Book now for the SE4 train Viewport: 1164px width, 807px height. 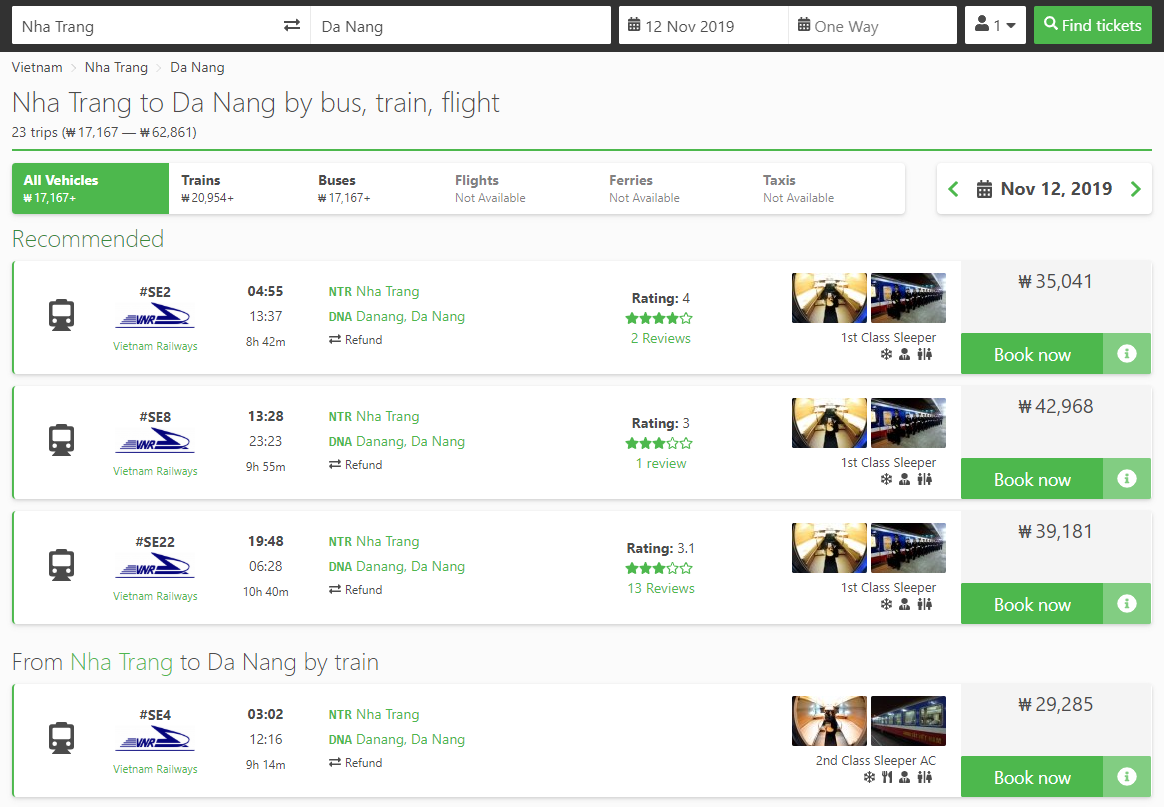coord(1032,777)
